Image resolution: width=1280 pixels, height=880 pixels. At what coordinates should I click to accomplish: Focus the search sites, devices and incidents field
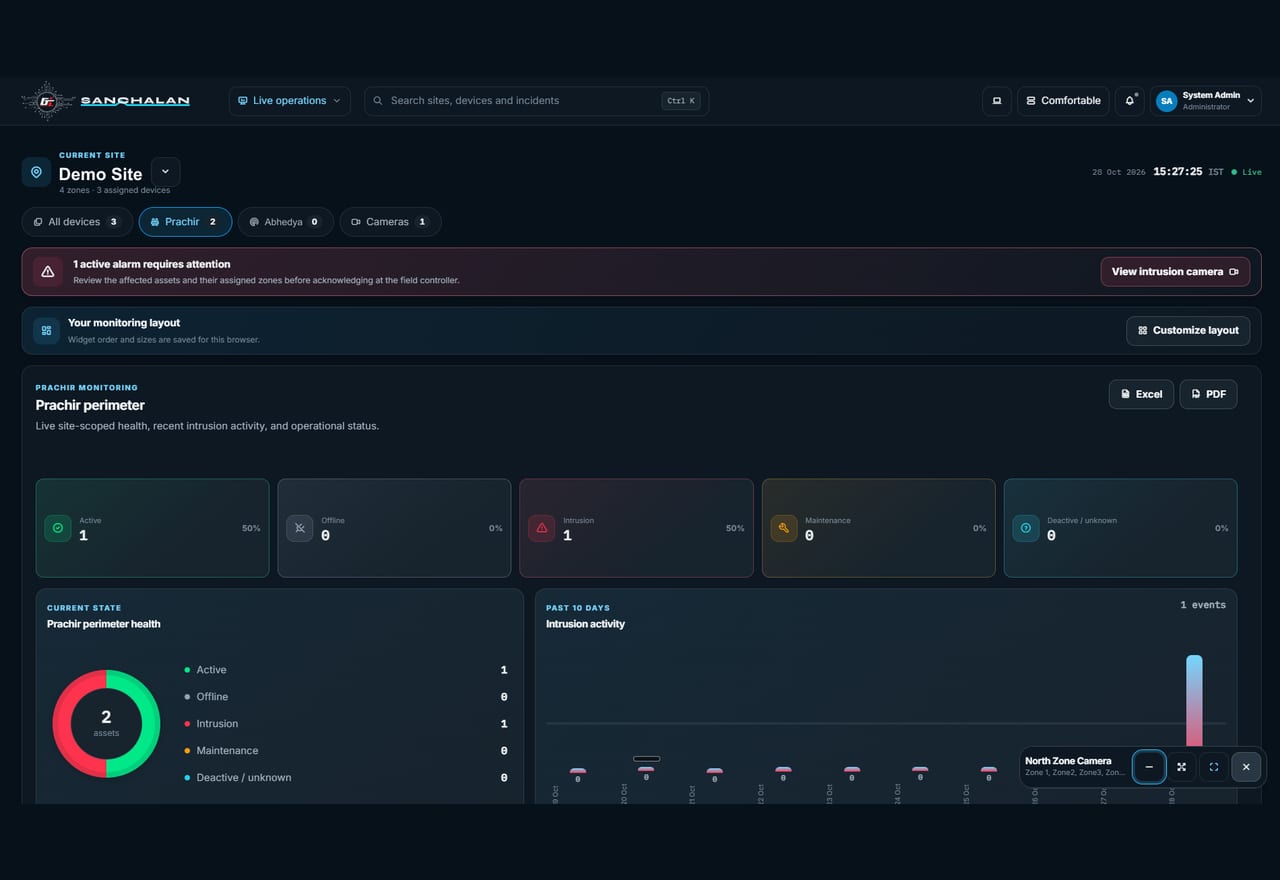(536, 101)
